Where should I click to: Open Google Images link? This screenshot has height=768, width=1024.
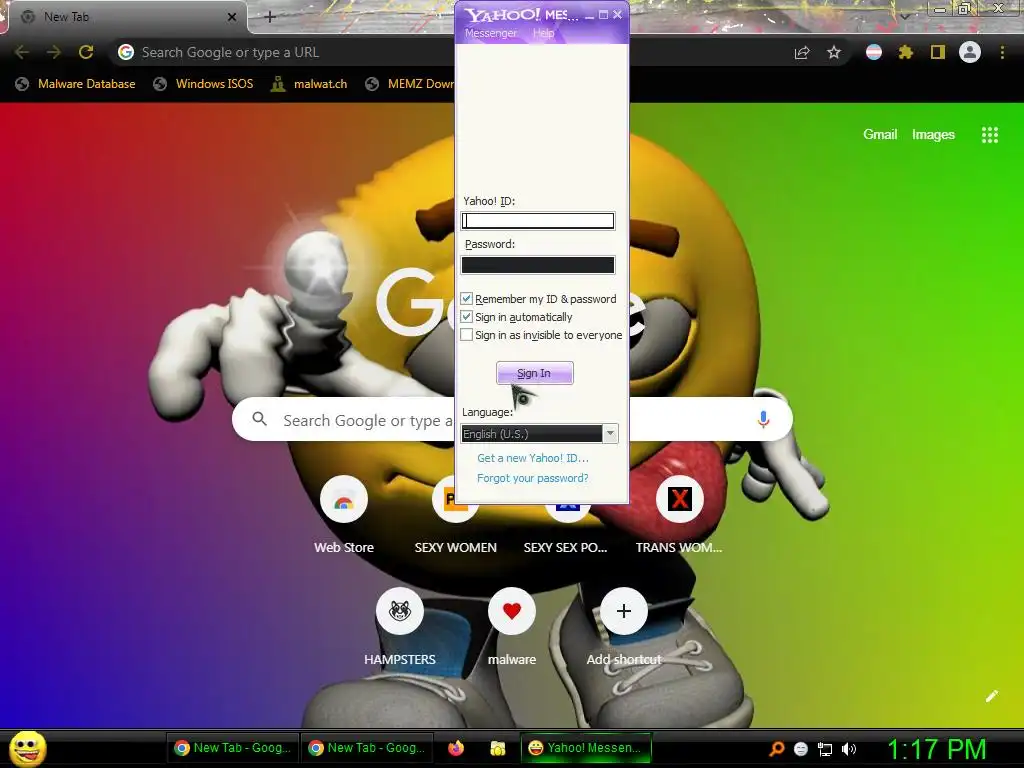tap(933, 135)
